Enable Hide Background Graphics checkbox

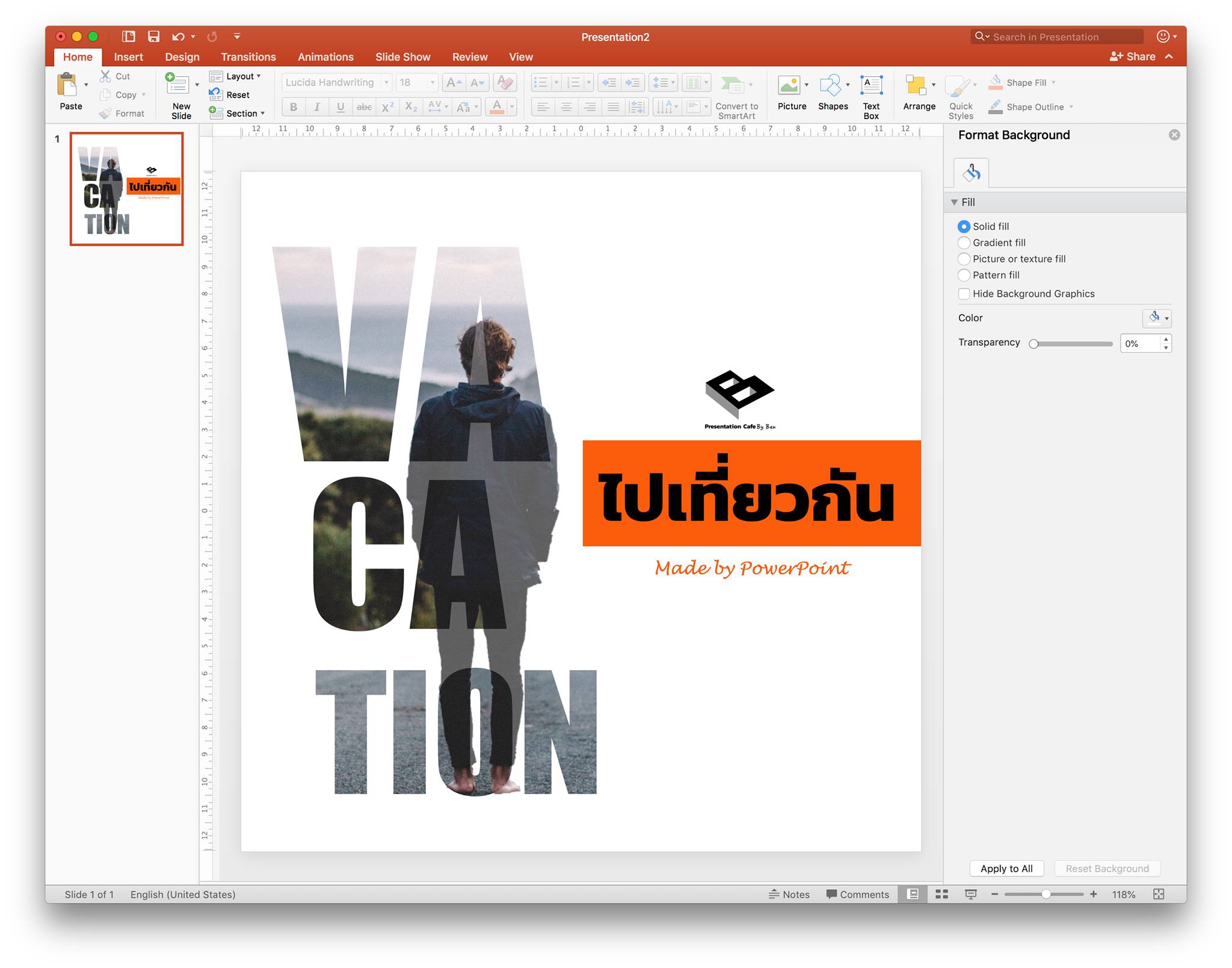pyautogui.click(x=964, y=294)
